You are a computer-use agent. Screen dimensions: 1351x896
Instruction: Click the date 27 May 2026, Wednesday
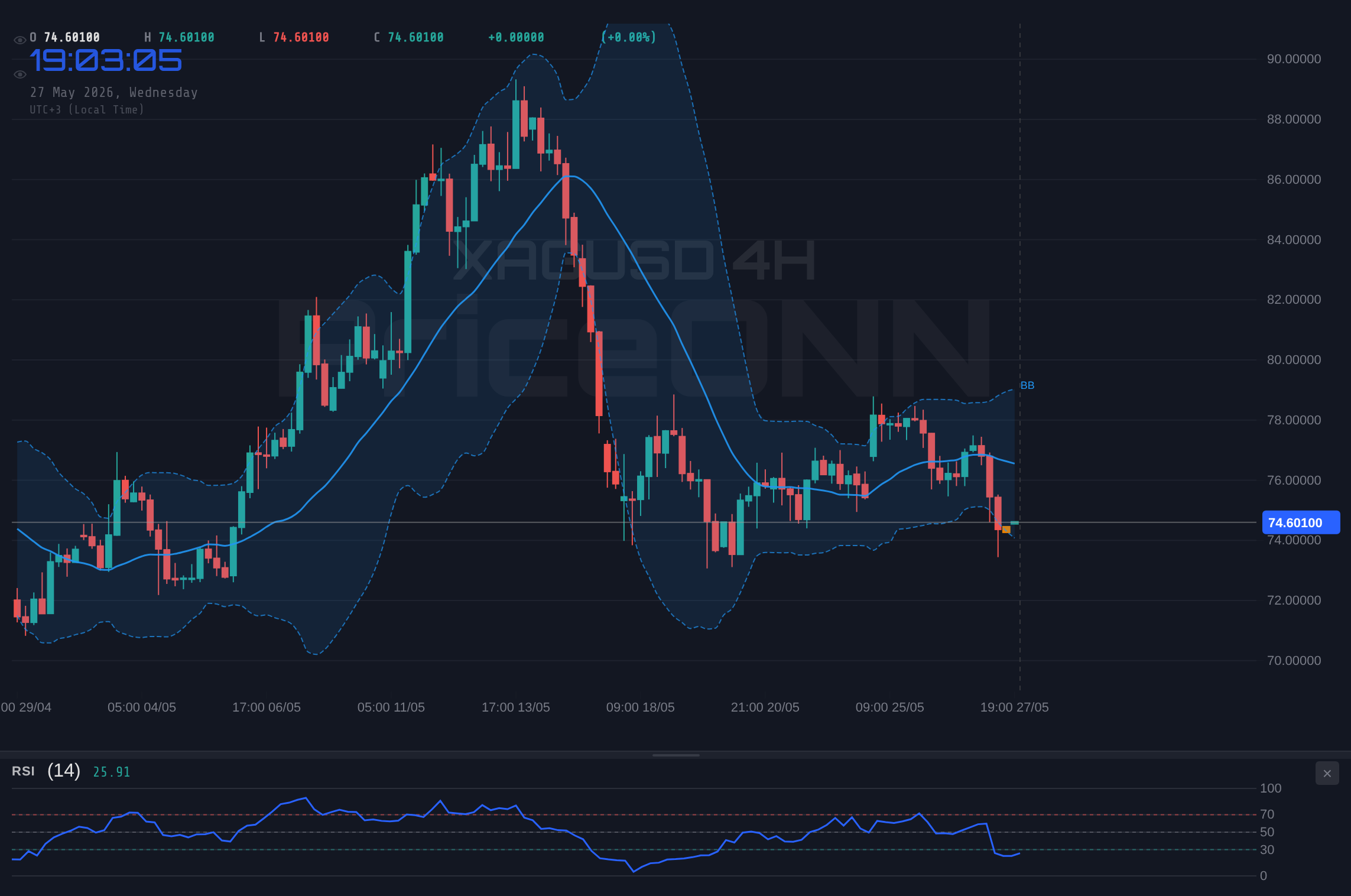114,92
